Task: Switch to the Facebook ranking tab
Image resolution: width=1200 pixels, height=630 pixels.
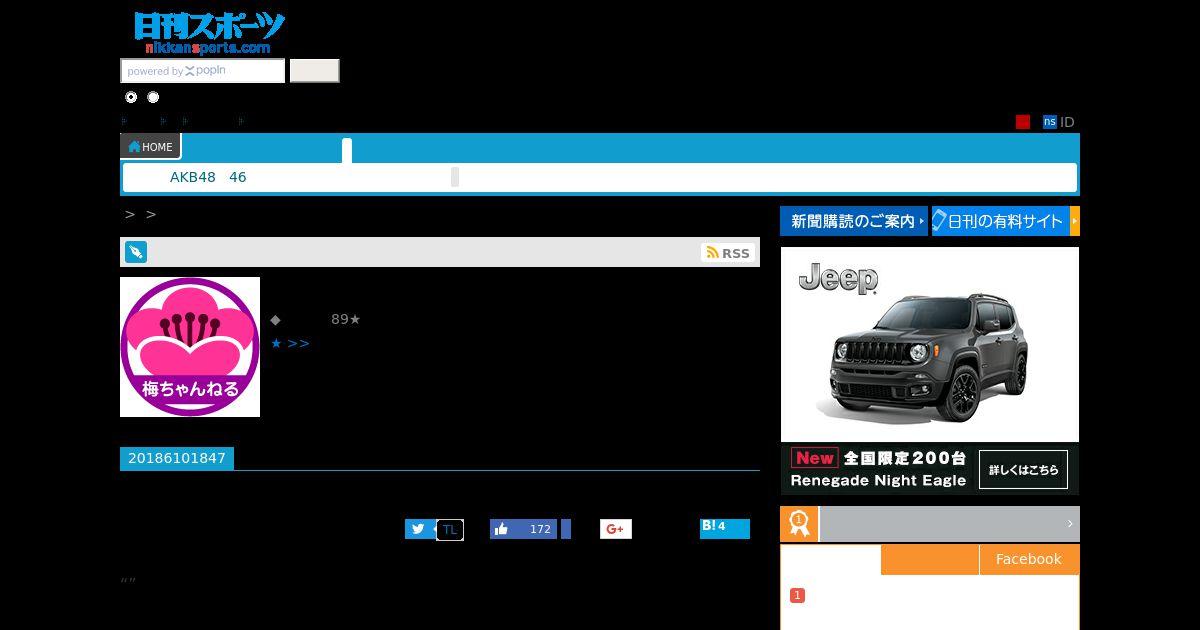Action: click(1029, 559)
